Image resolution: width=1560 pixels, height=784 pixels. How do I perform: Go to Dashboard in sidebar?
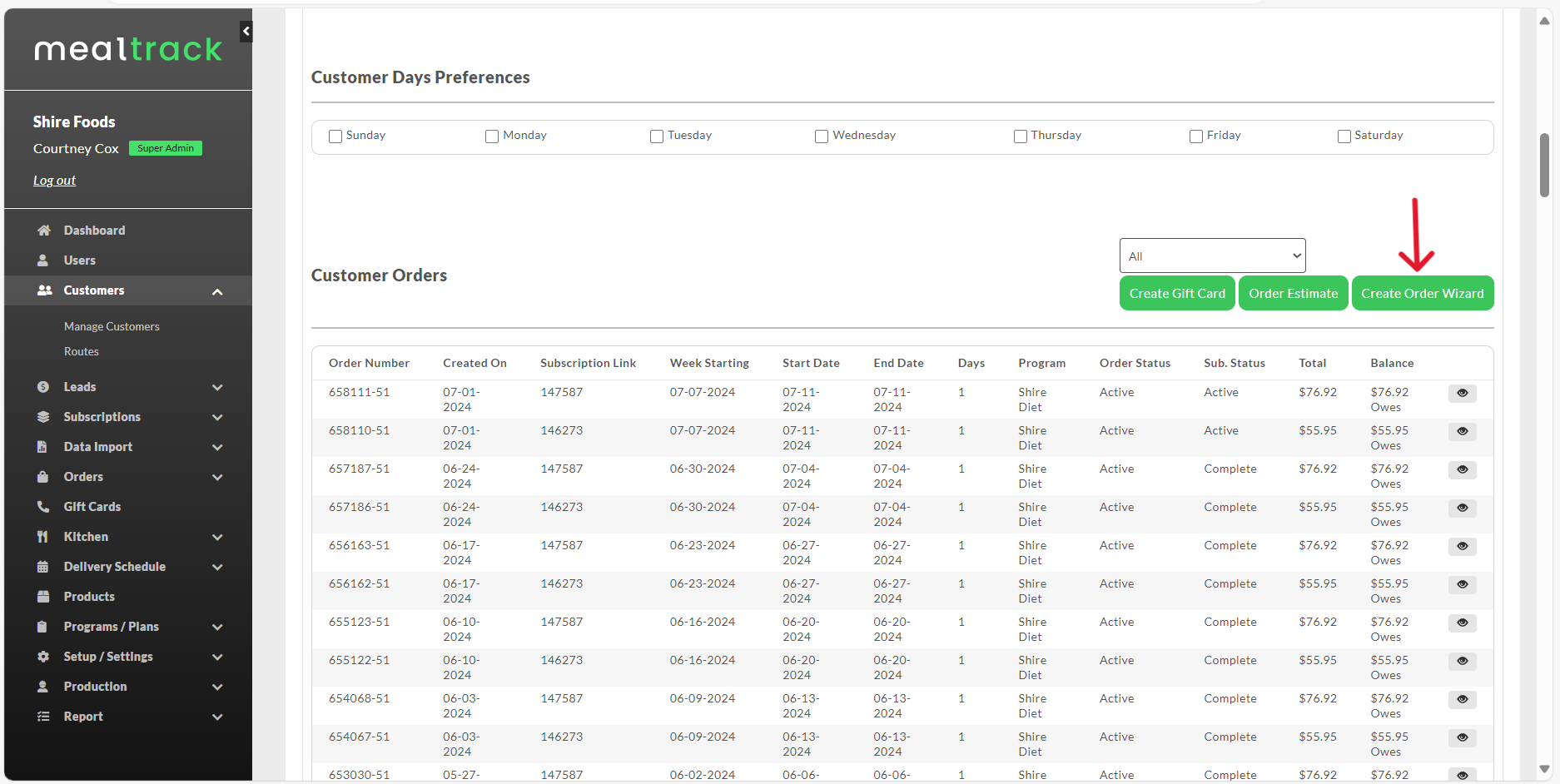(x=94, y=231)
